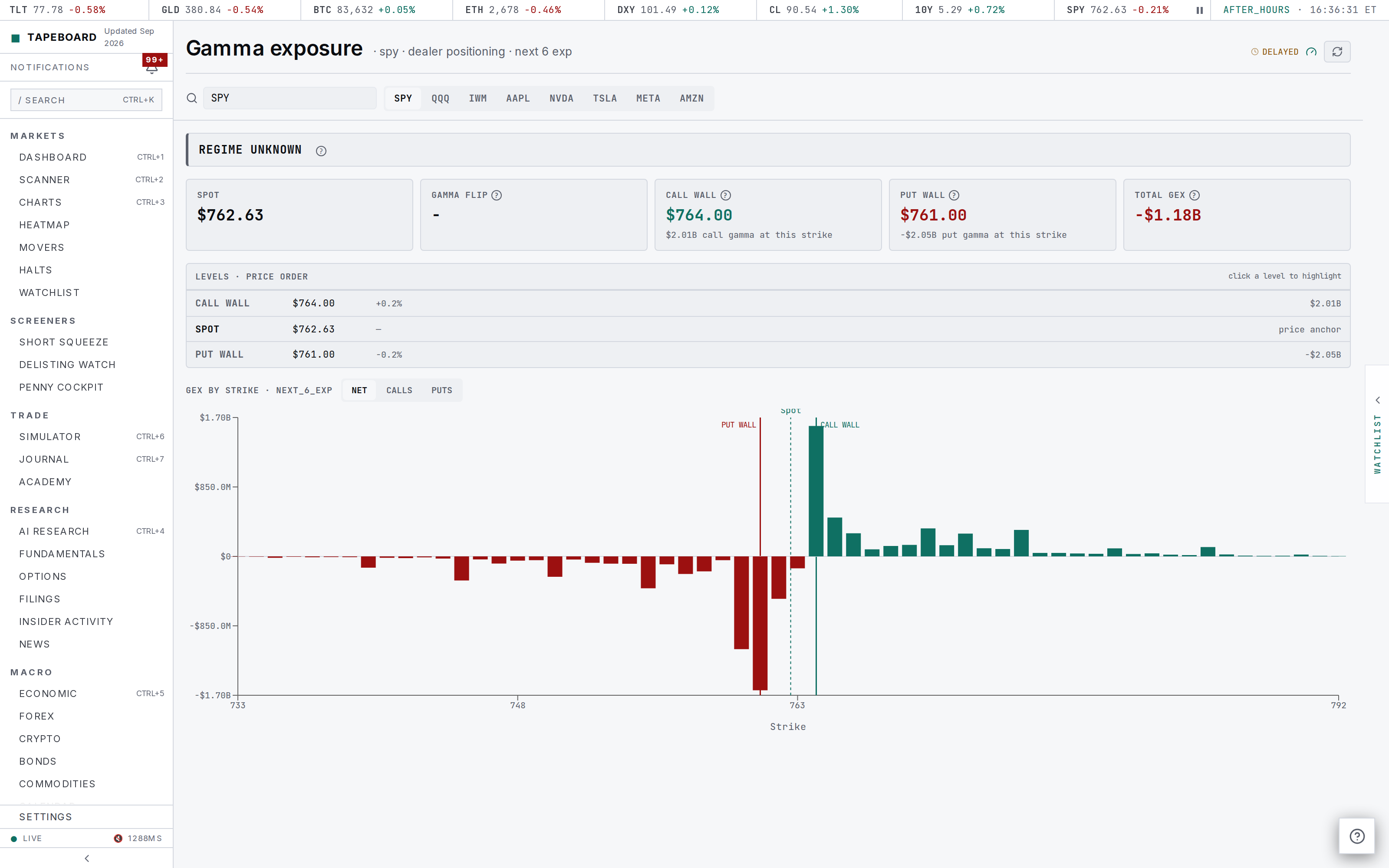Click the gauge icon beside DELAYED
This screenshot has width=1389, height=868.
[1311, 52]
